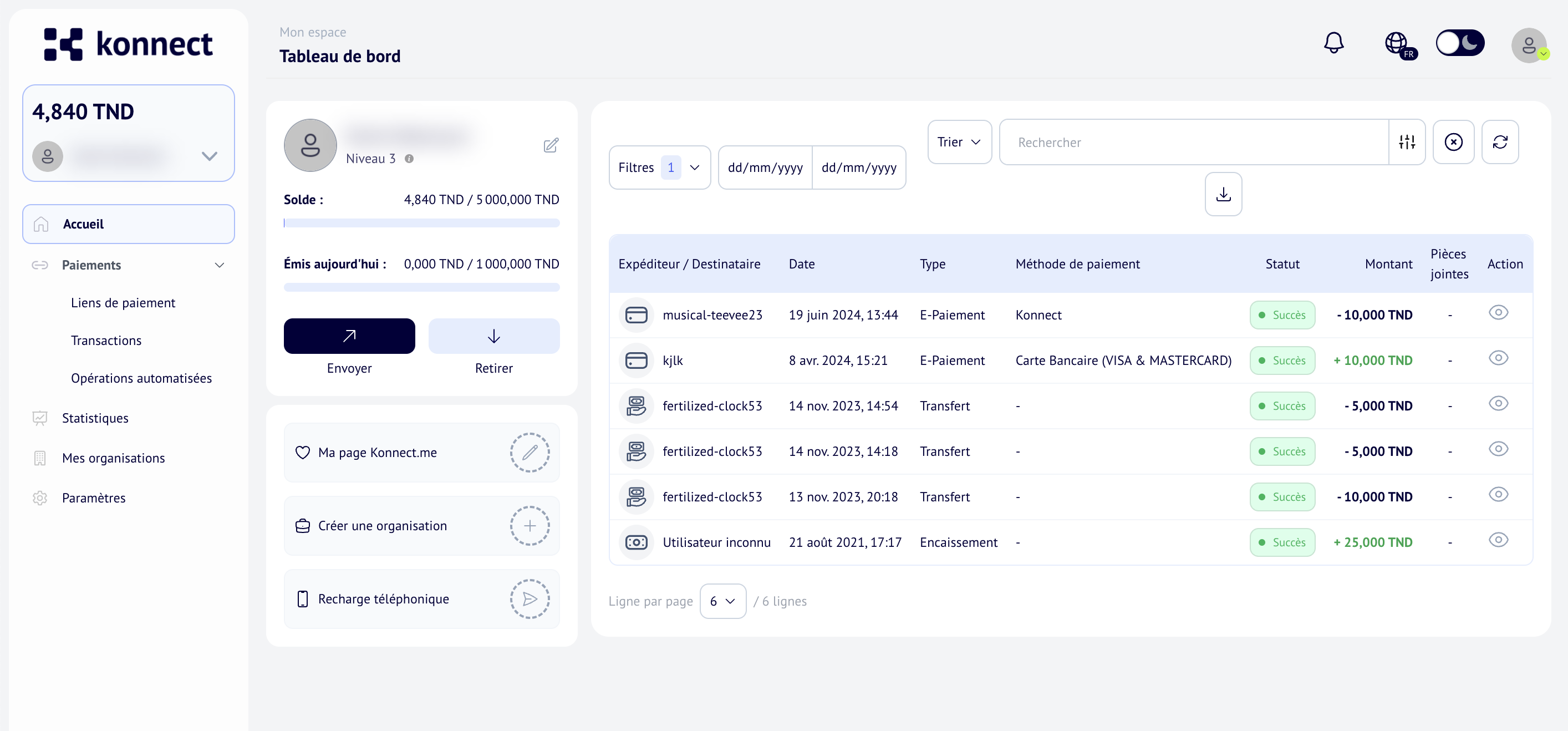This screenshot has width=1568, height=731.
Task: Open the Trier dropdown
Action: (959, 142)
